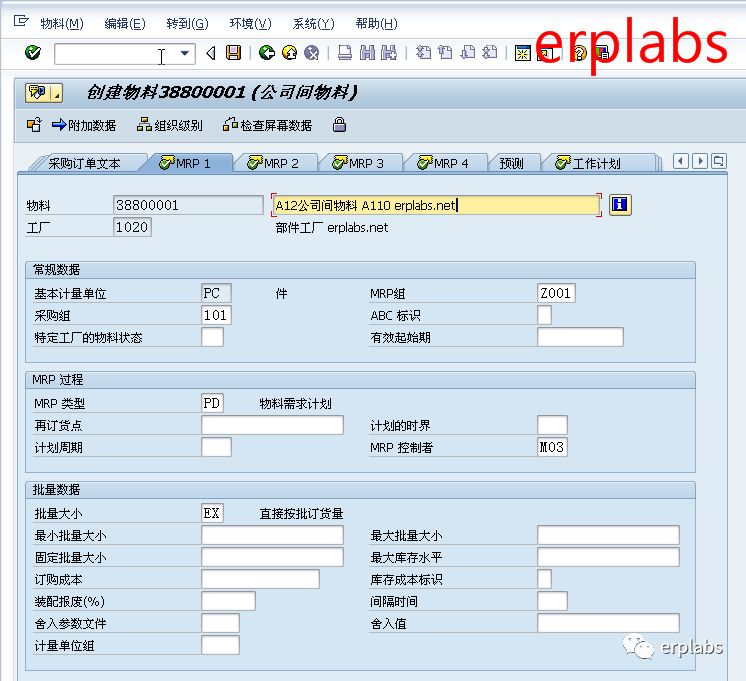Screen dimensions: 746x681
Task: Click the 特定工厂的物料状态 field
Action: click(x=212, y=337)
